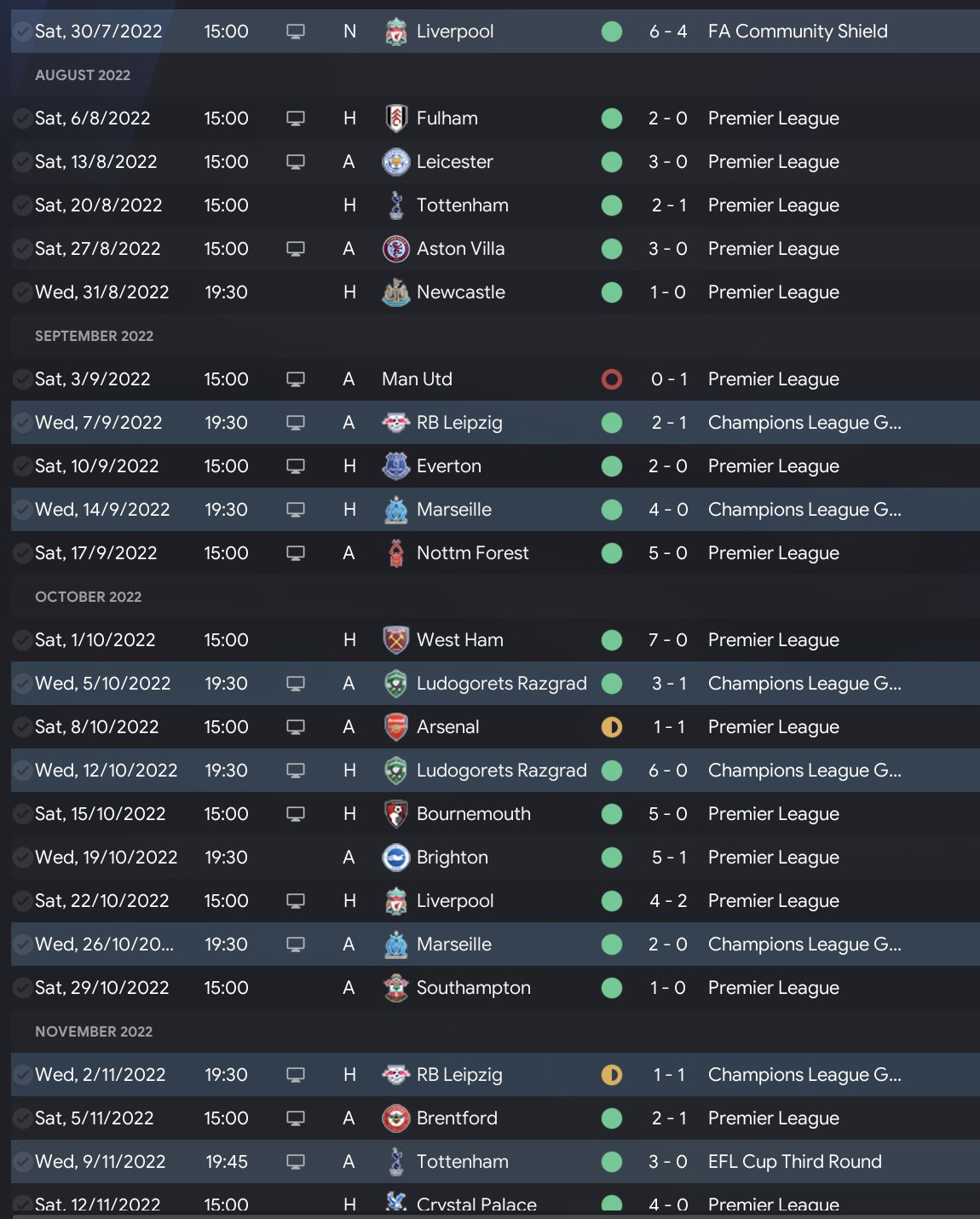Screen dimensions: 980x1219
Task: Toggle the checkmark for the 6/8/2022 Fulham match
Action: [x=22, y=118]
